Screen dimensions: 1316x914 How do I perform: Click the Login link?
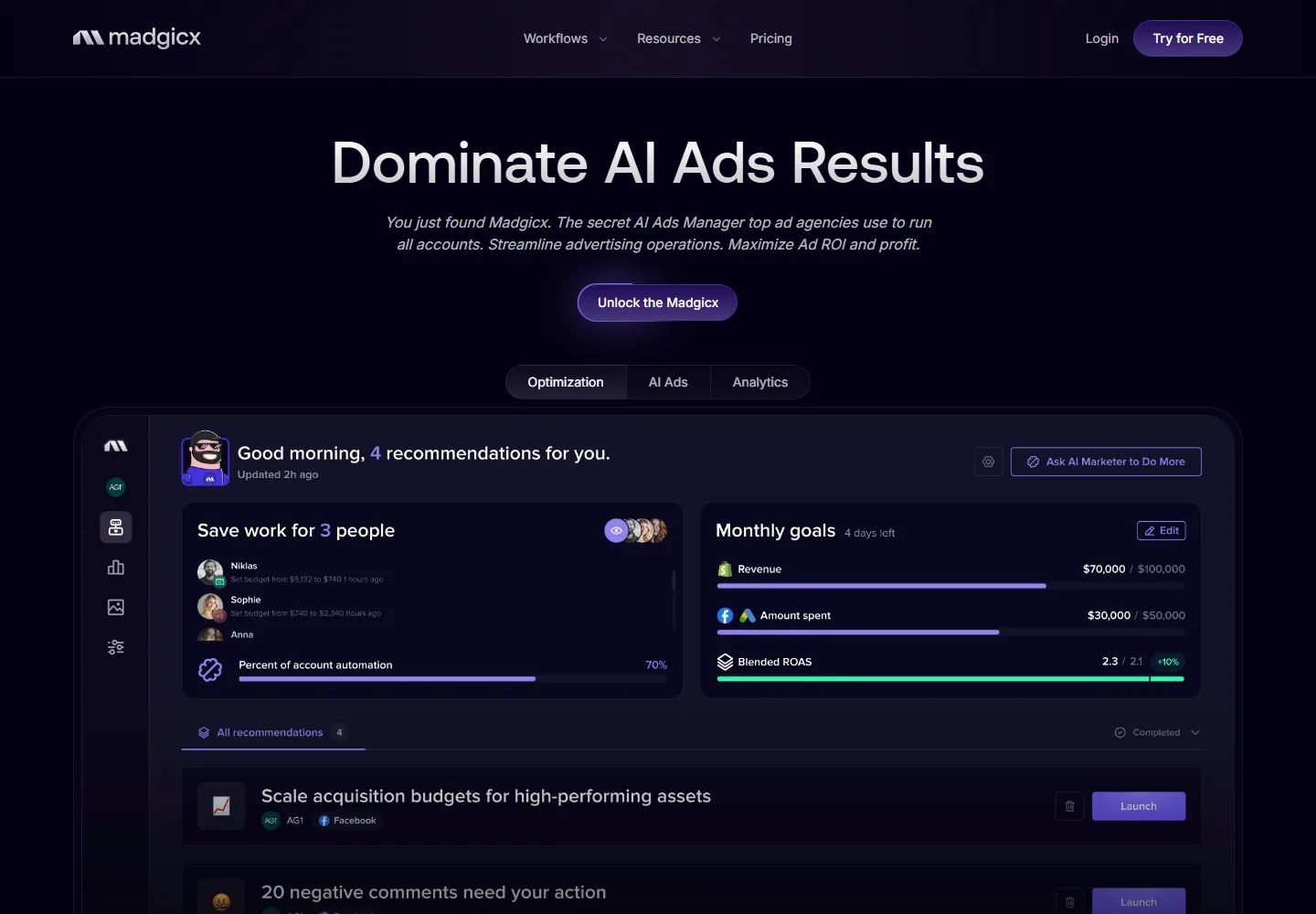pos(1102,38)
